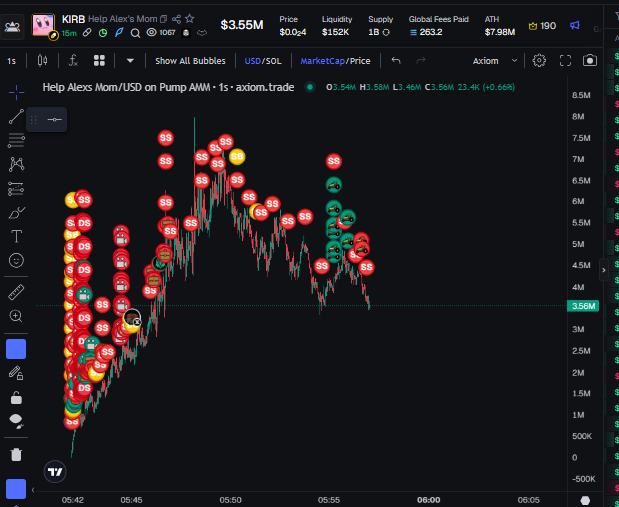This screenshot has width=619, height=507.
Task: Open the emoji icons tool
Action: (16, 261)
